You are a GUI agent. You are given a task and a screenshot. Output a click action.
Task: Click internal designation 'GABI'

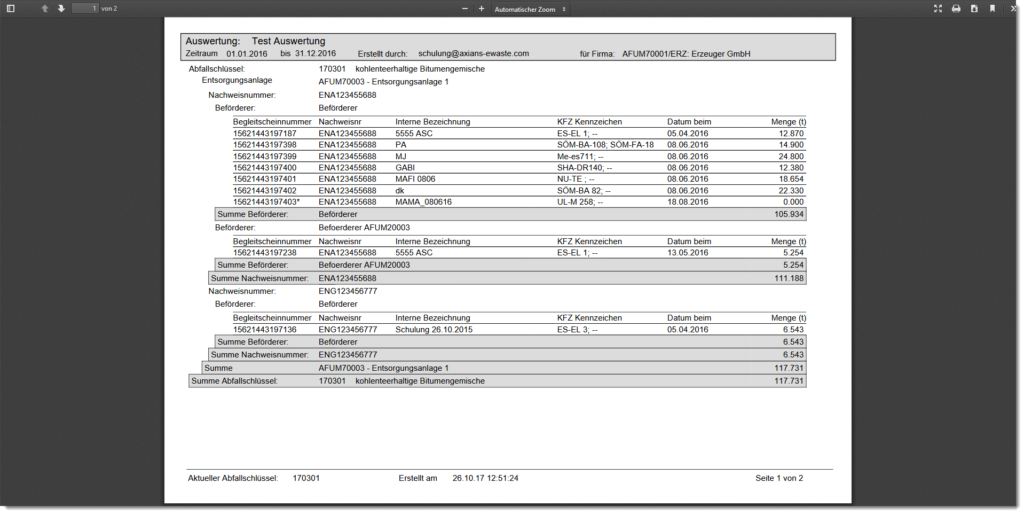click(405, 167)
